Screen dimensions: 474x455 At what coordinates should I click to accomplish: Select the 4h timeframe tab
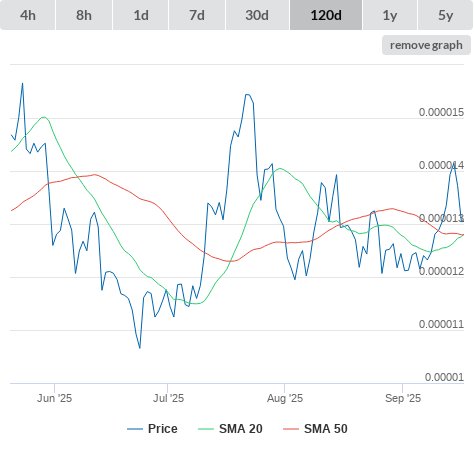[28, 15]
